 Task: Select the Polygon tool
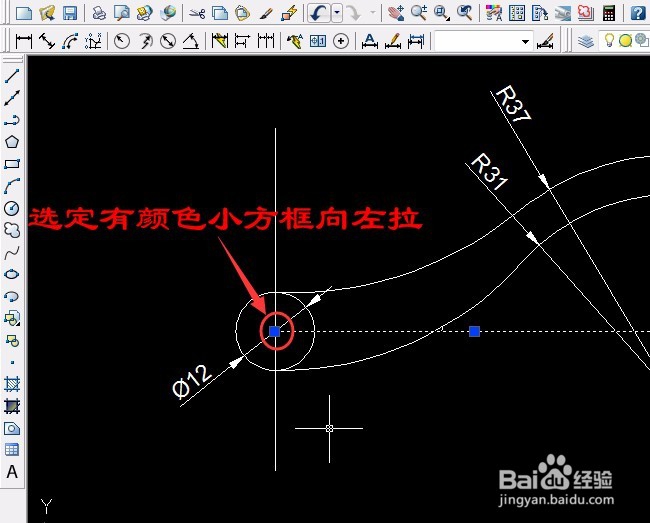click(x=12, y=142)
